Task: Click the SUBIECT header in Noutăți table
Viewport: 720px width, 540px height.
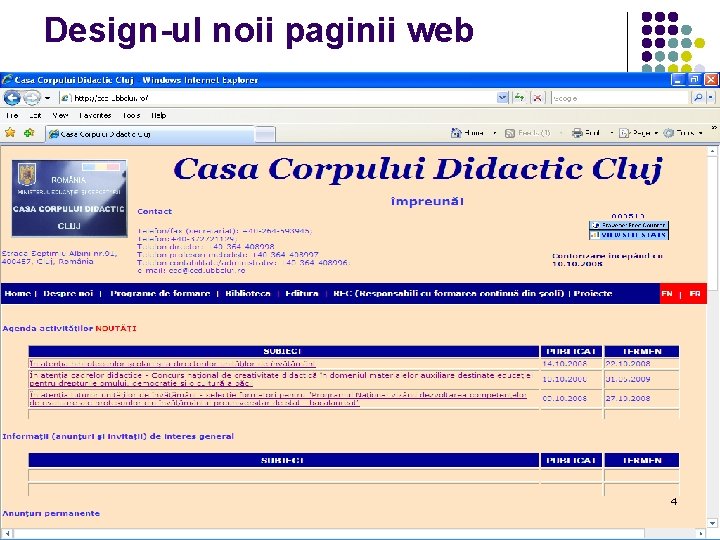Action: point(283,351)
